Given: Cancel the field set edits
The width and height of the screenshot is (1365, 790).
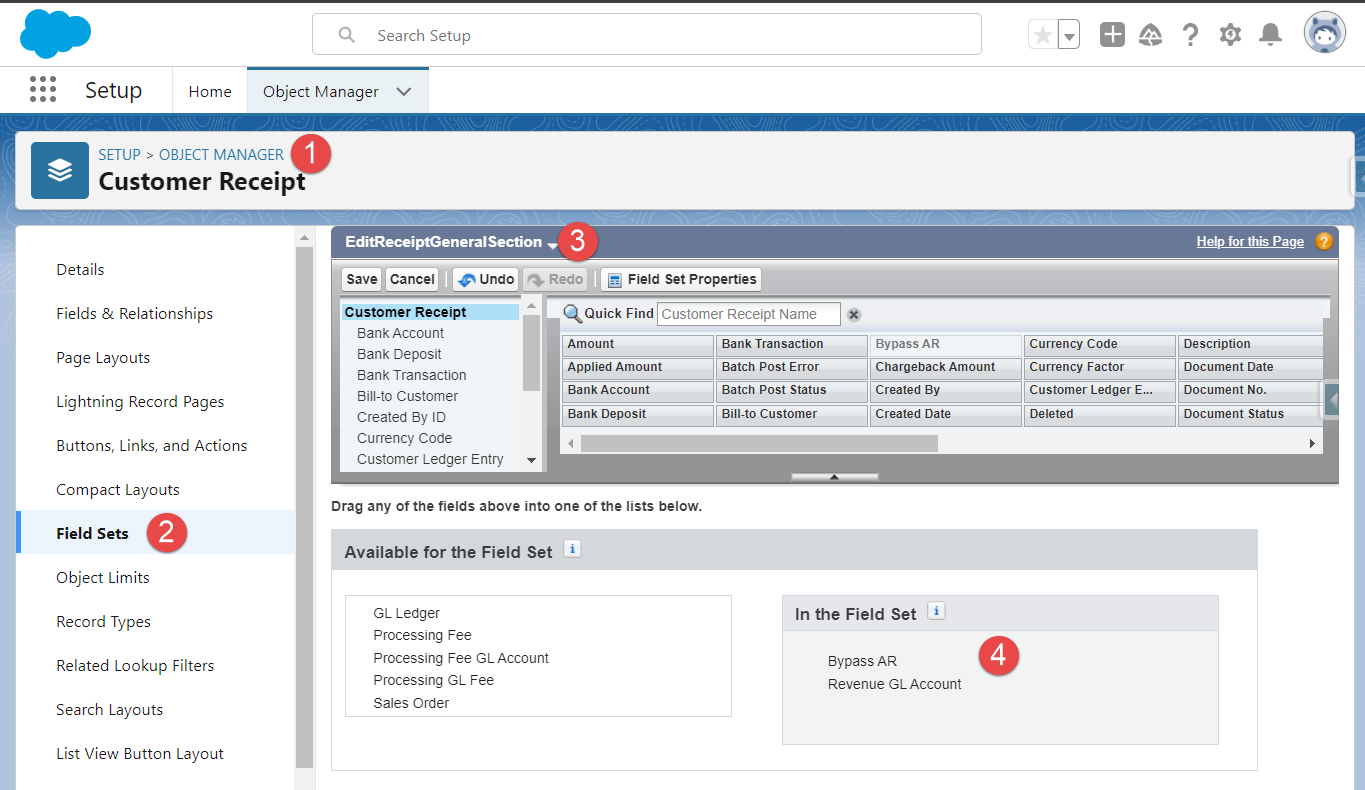Looking at the screenshot, I should [x=412, y=279].
